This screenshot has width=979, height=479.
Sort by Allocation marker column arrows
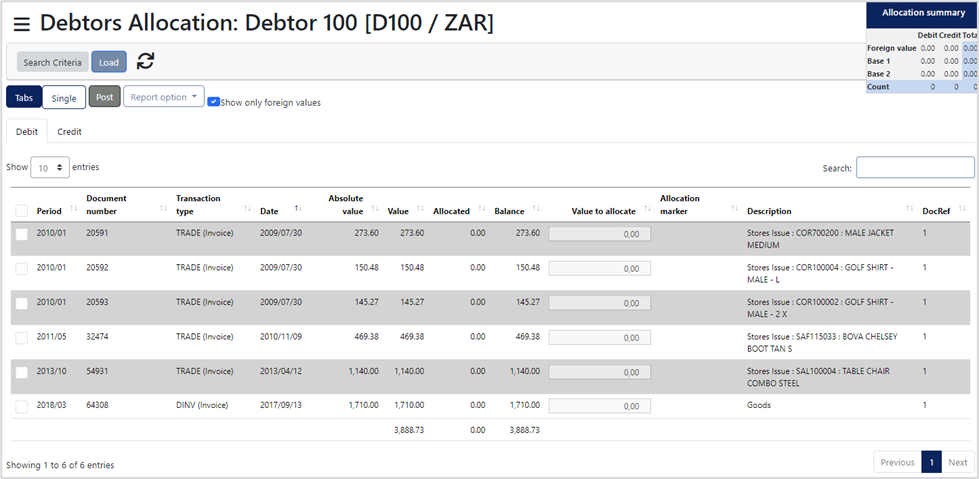pos(735,207)
